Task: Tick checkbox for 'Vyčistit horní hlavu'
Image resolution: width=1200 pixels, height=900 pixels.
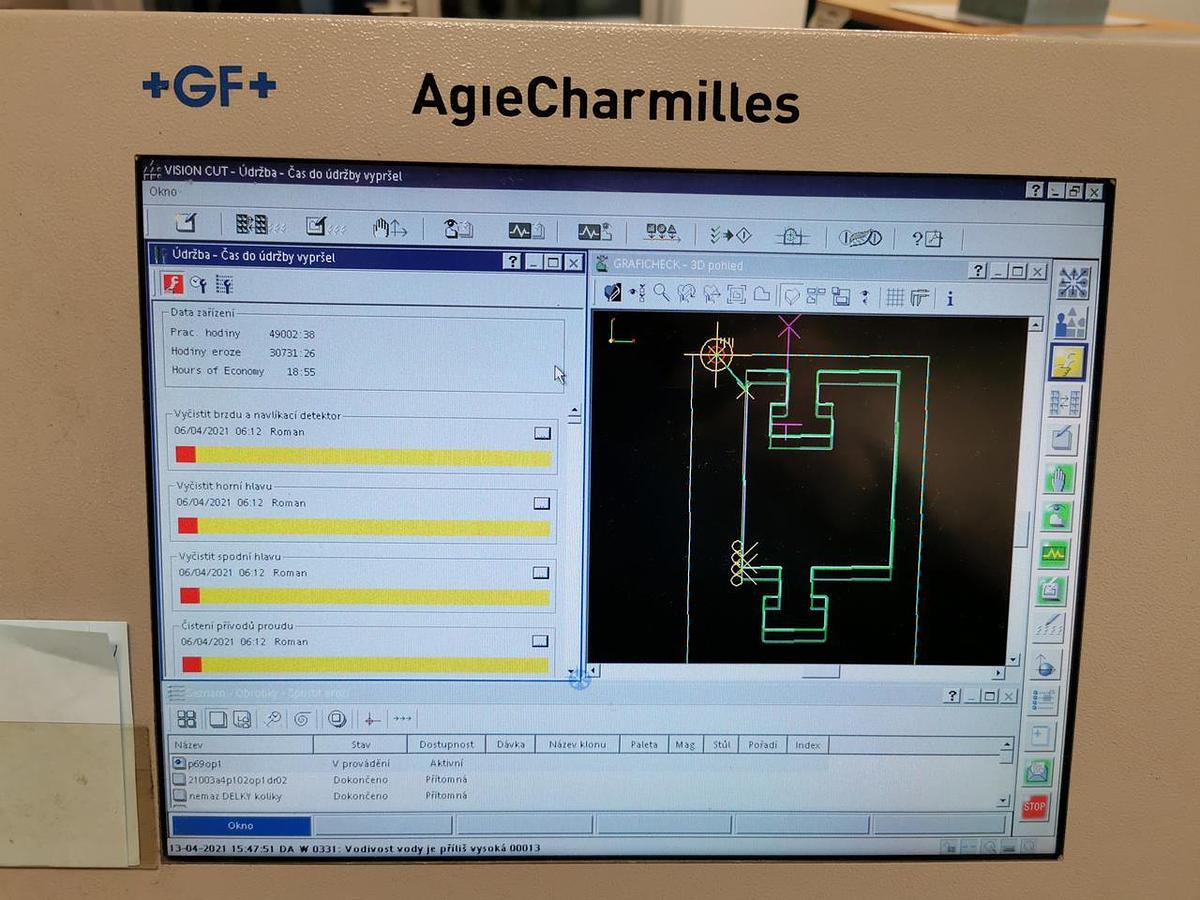Action: click(541, 504)
